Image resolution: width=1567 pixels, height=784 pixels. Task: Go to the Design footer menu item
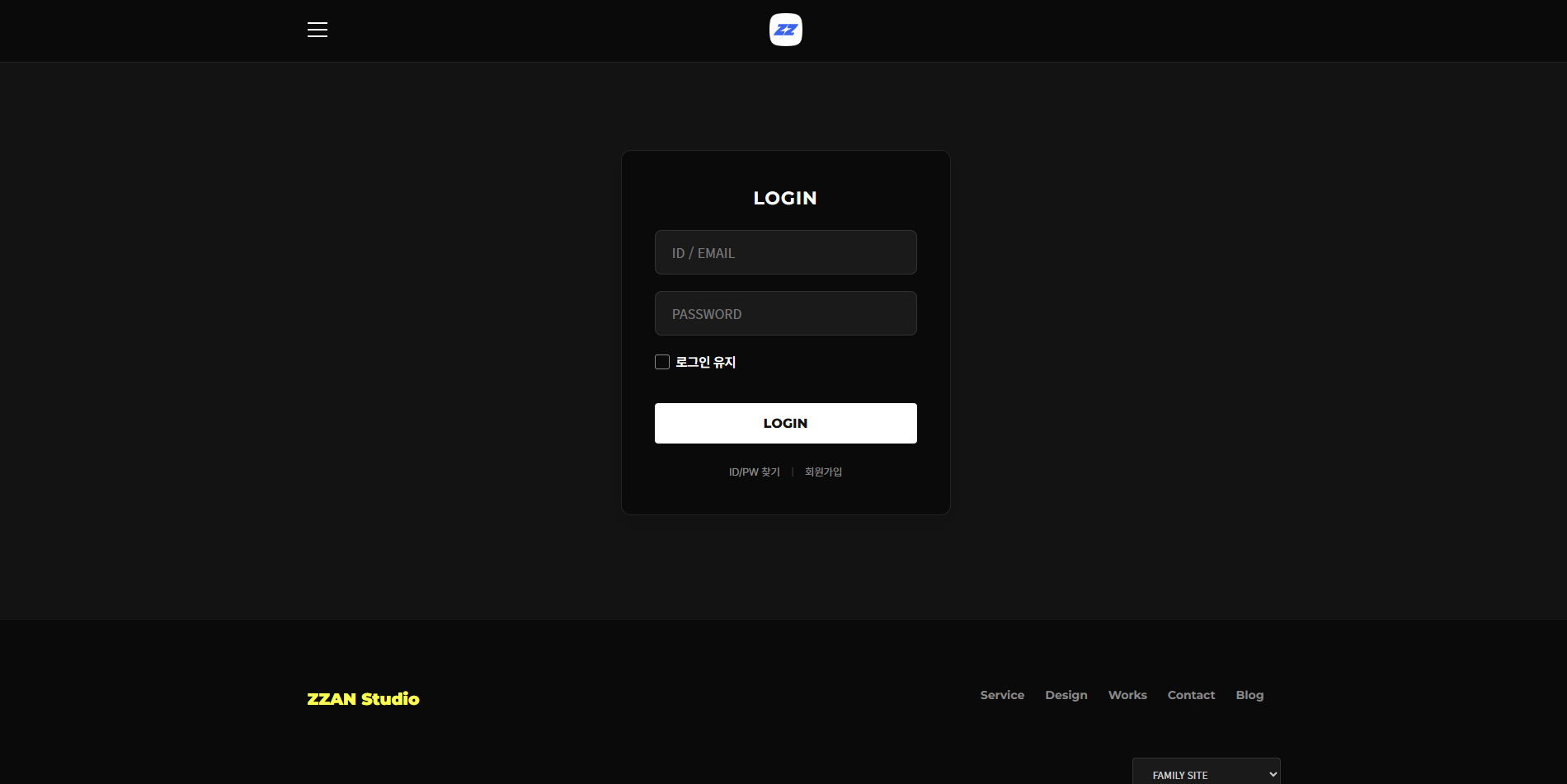(1066, 695)
